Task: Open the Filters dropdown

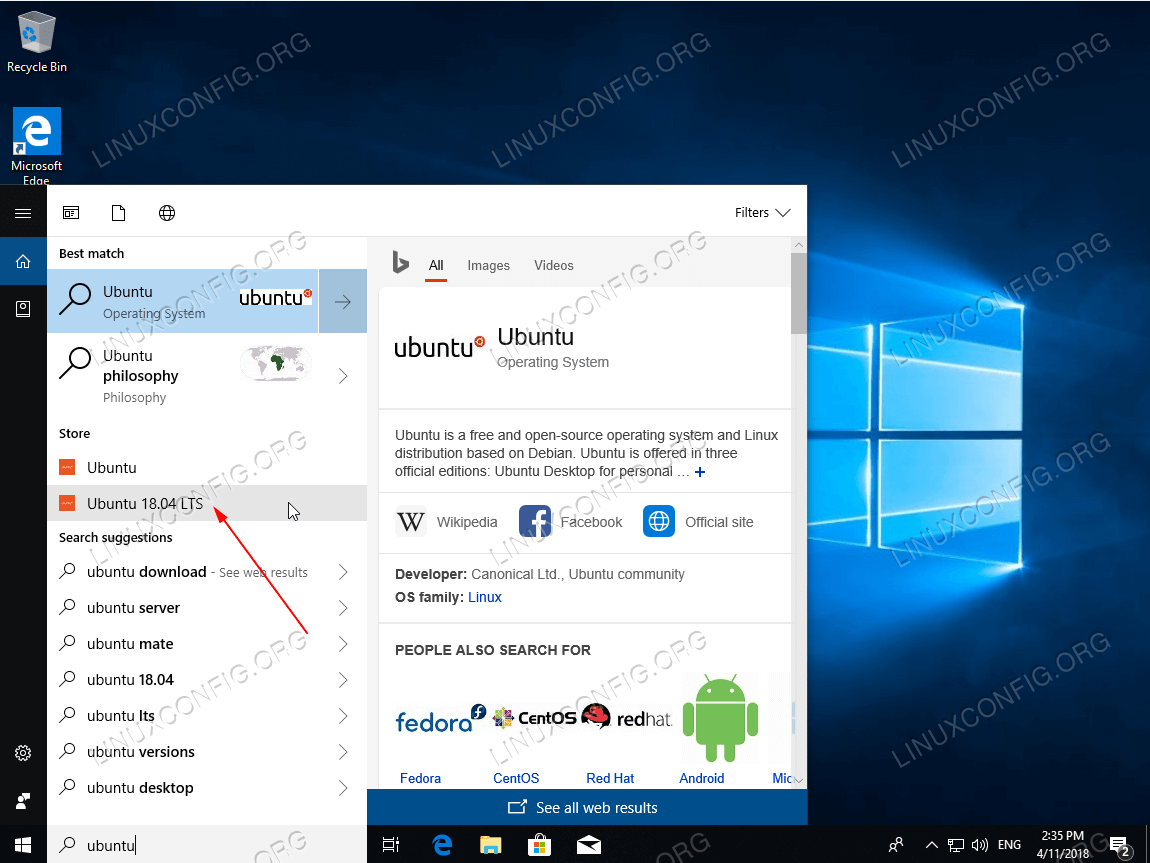Action: click(x=763, y=213)
